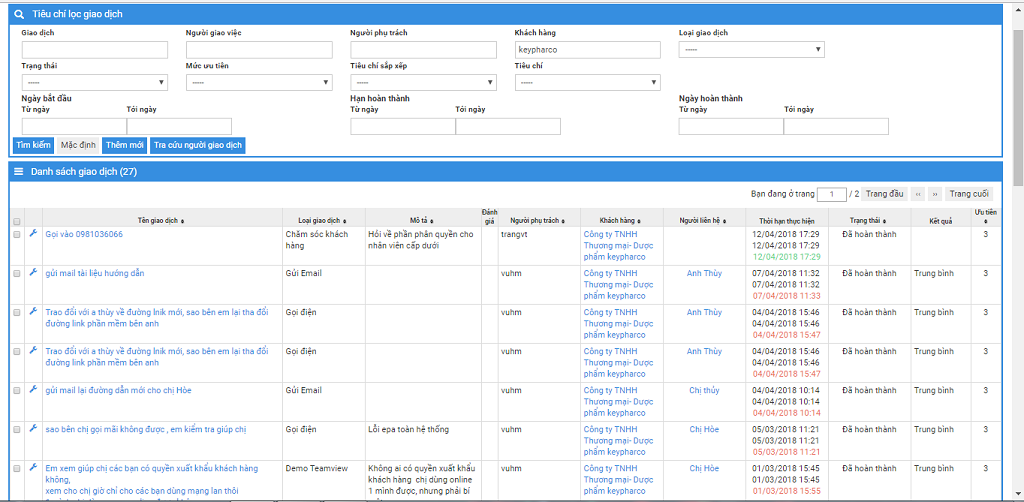
Task: Open the 'Loại giao dịch' dropdown
Action: (x=752, y=50)
